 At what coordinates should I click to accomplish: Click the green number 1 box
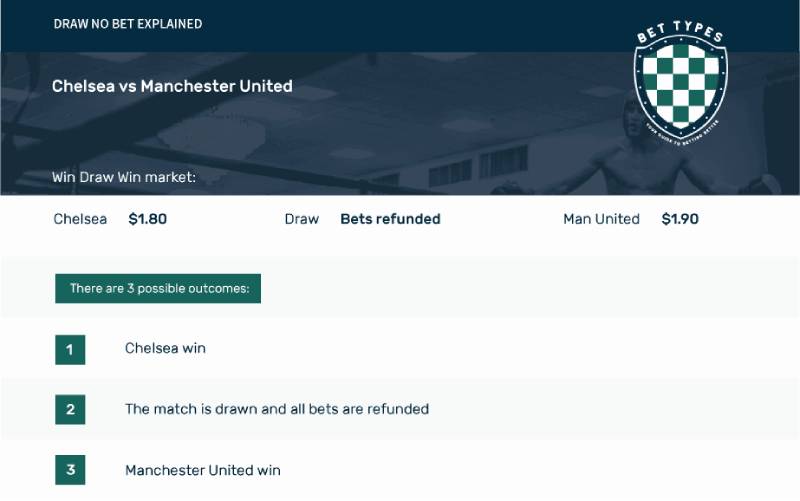click(x=70, y=349)
